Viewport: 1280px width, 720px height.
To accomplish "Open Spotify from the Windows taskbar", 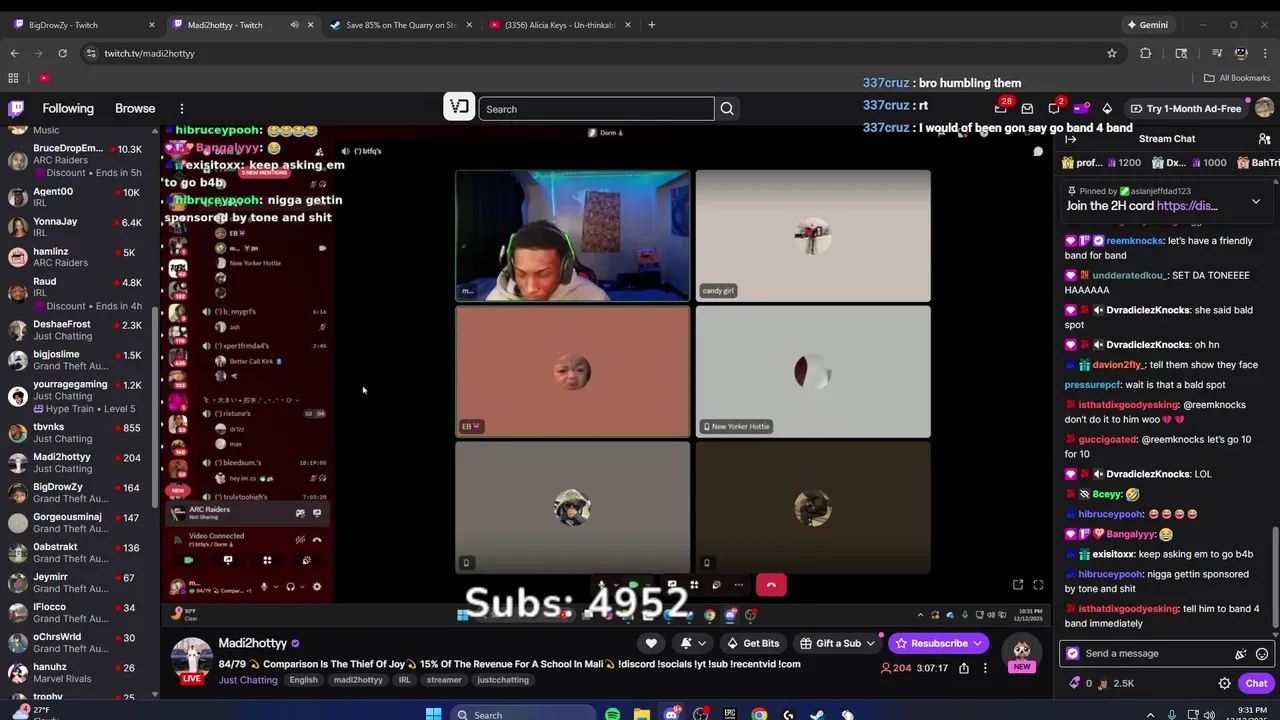I will click(x=613, y=714).
